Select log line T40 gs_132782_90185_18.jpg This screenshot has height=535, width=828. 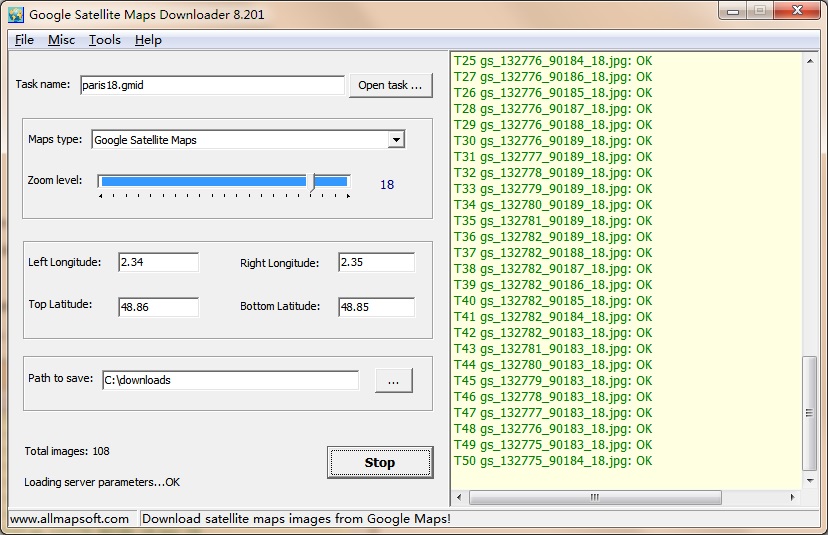(553, 301)
